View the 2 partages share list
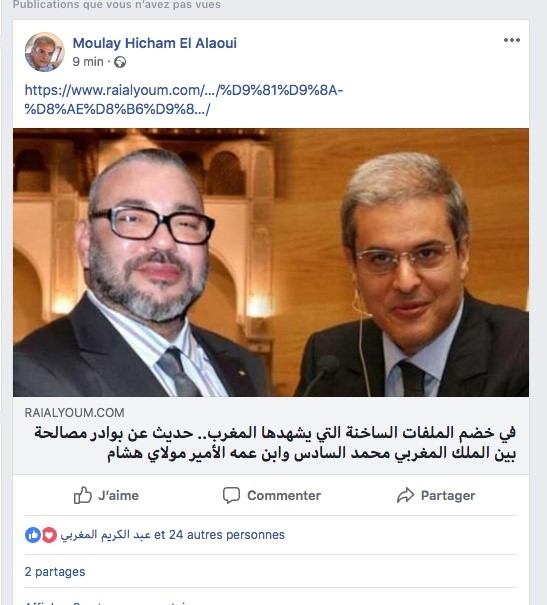Viewport: 547px width, 605px height. click(x=55, y=571)
